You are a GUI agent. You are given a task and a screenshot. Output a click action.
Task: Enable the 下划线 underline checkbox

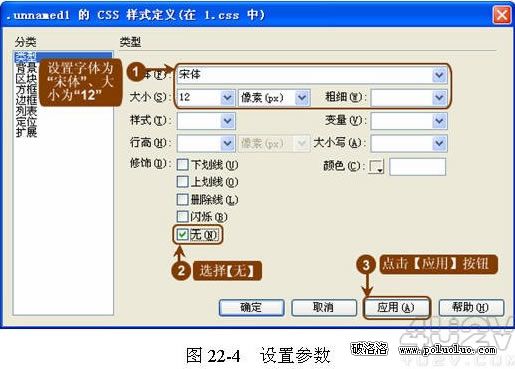coord(183,165)
